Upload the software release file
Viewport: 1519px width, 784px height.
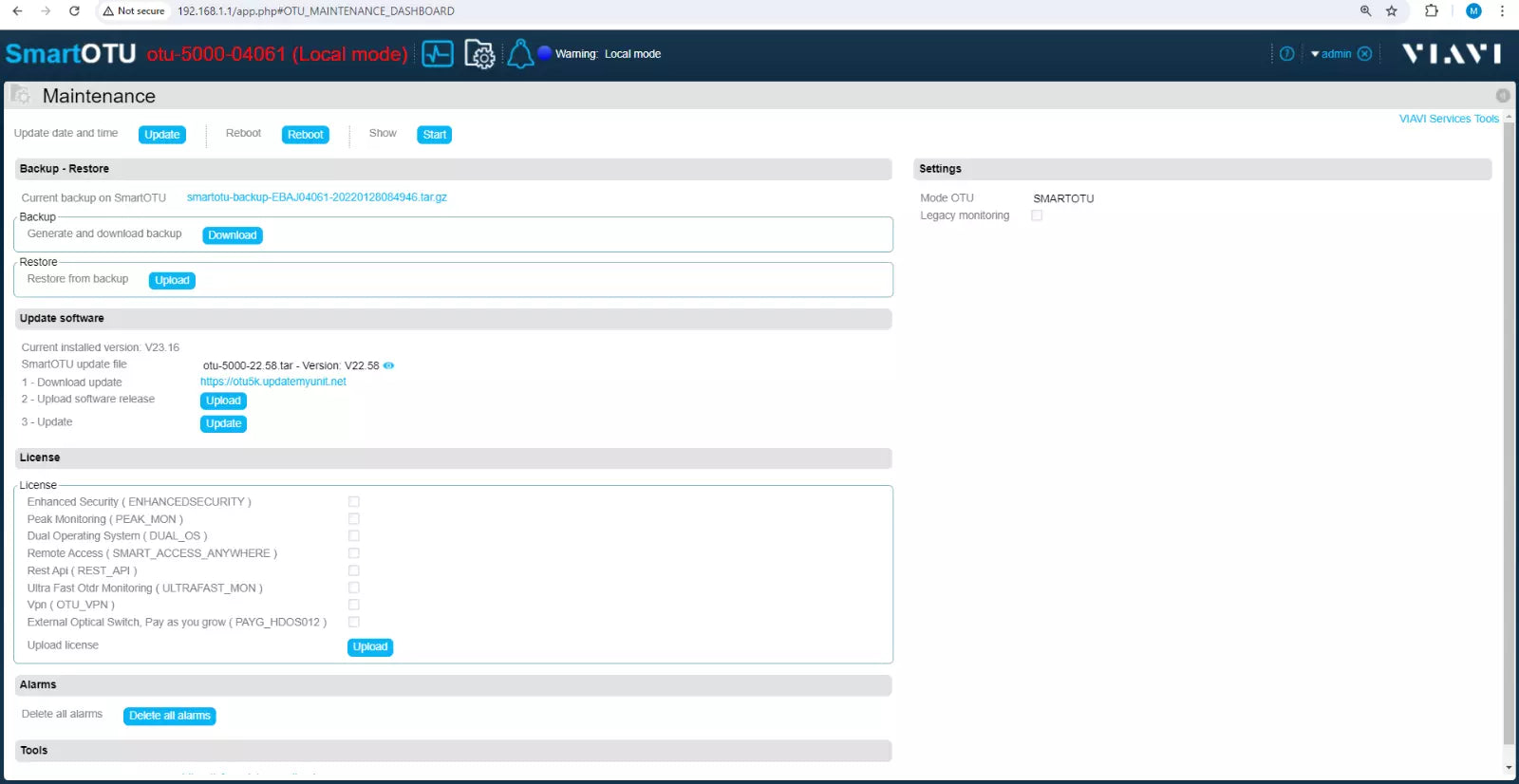tap(223, 401)
